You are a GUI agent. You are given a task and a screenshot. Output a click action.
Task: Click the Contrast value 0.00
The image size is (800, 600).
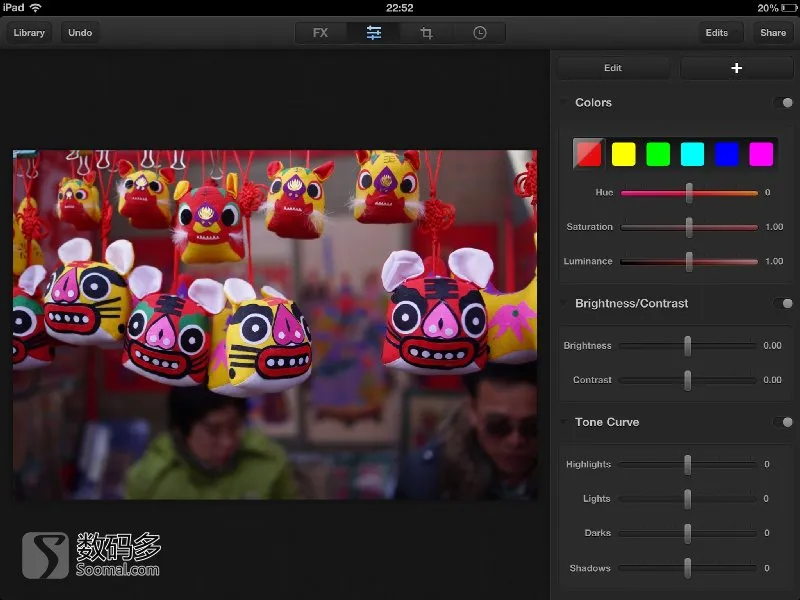pyautogui.click(x=772, y=380)
